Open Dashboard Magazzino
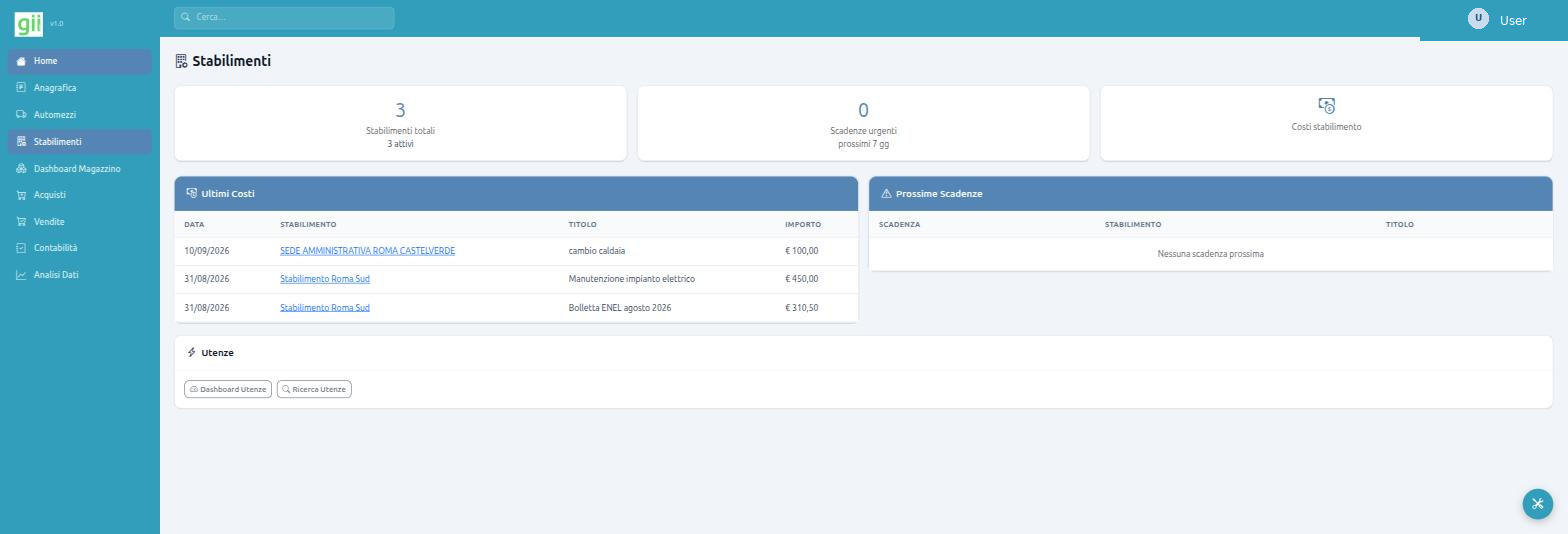The height and width of the screenshot is (534, 1568). pyautogui.click(x=80, y=169)
